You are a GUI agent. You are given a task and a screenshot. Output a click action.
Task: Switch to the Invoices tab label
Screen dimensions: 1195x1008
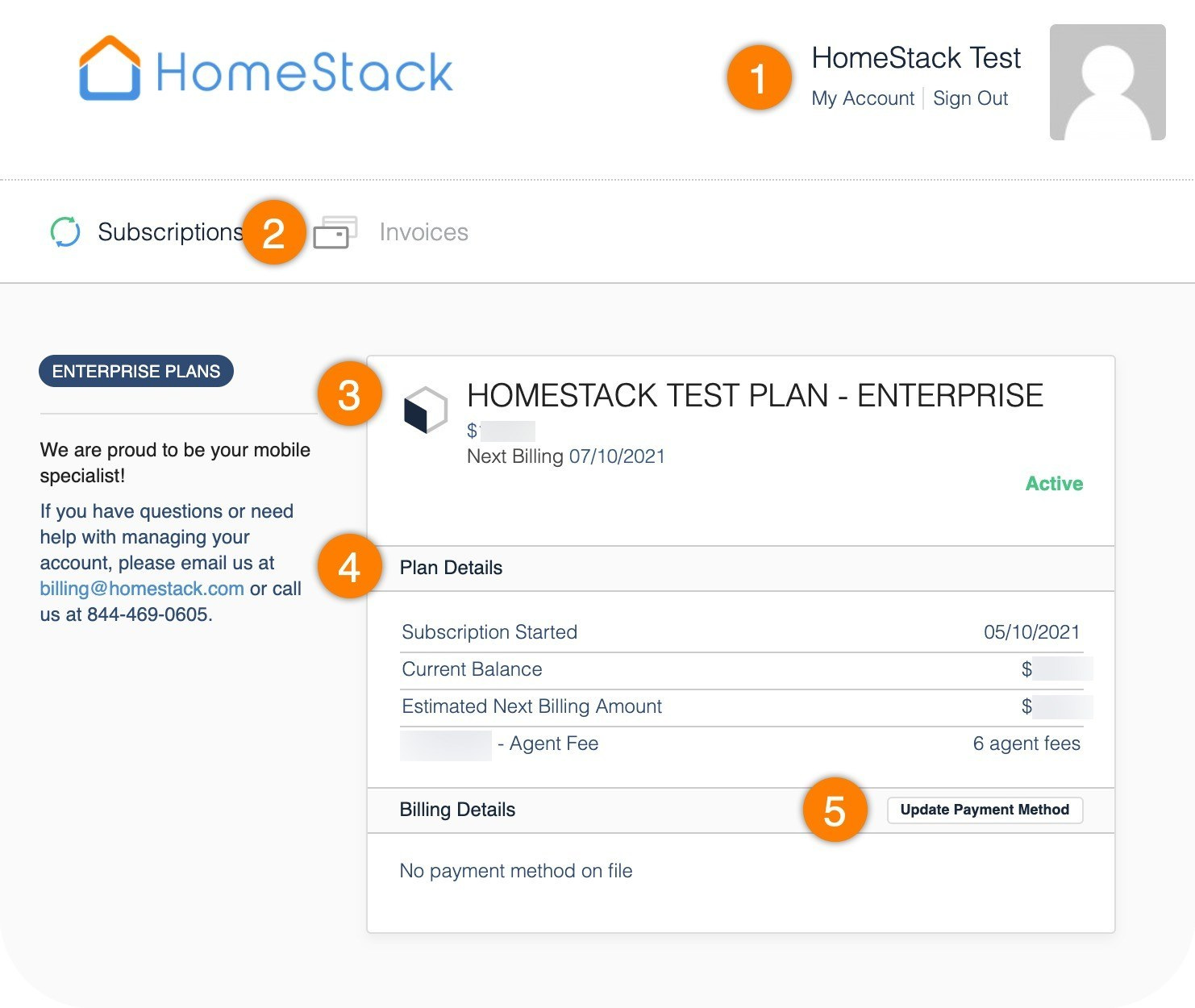(x=423, y=232)
